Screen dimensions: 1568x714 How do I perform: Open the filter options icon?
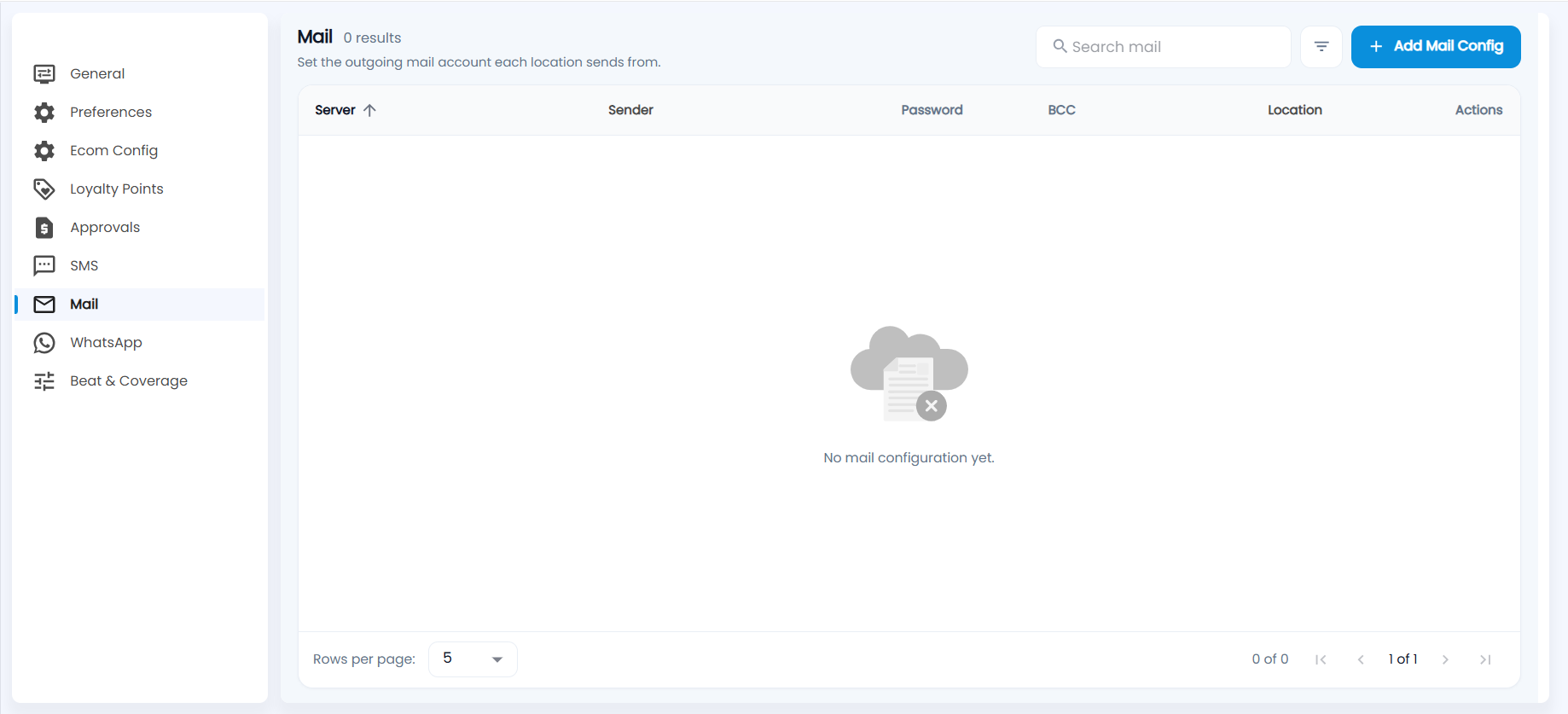[x=1321, y=47]
